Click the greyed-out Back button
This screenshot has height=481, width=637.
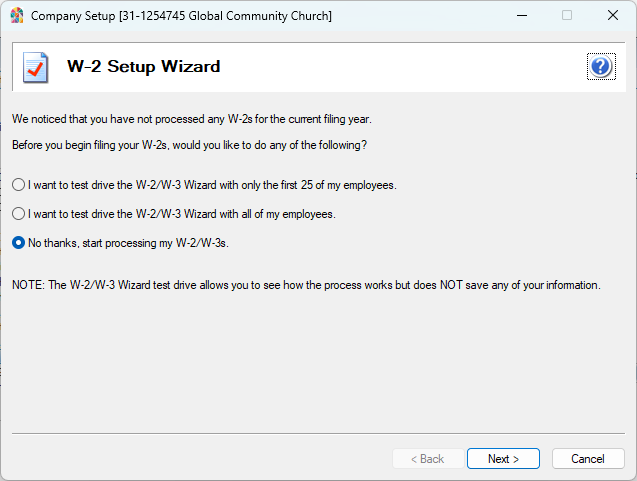coord(427,459)
